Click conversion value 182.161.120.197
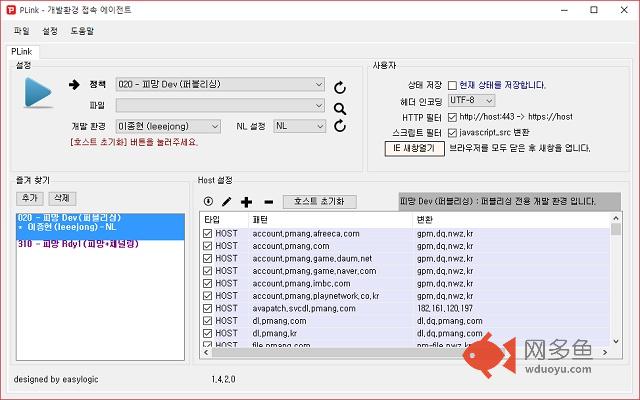This screenshot has height=400, width=640. [x=445, y=309]
